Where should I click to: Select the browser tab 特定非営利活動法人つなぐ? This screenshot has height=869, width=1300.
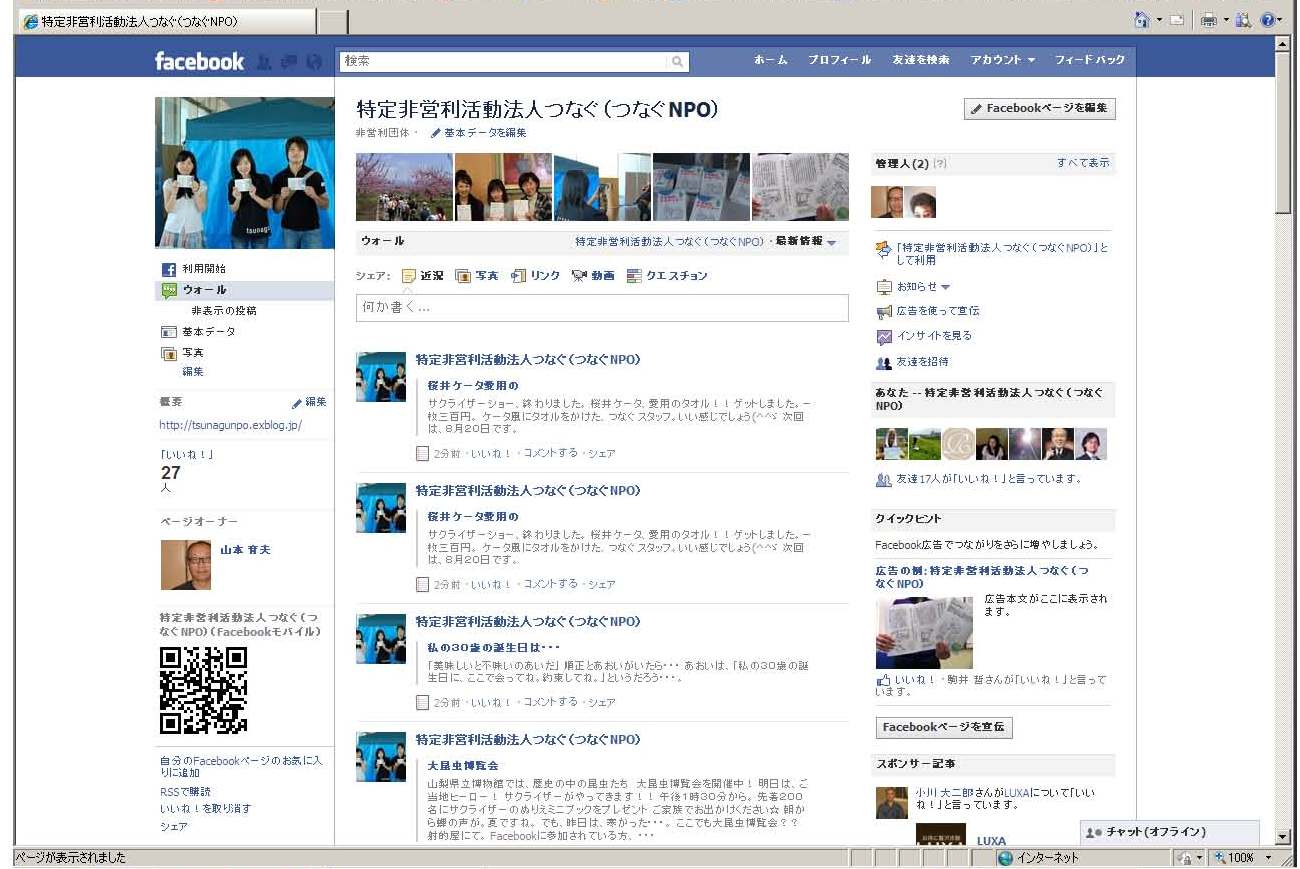165,22
